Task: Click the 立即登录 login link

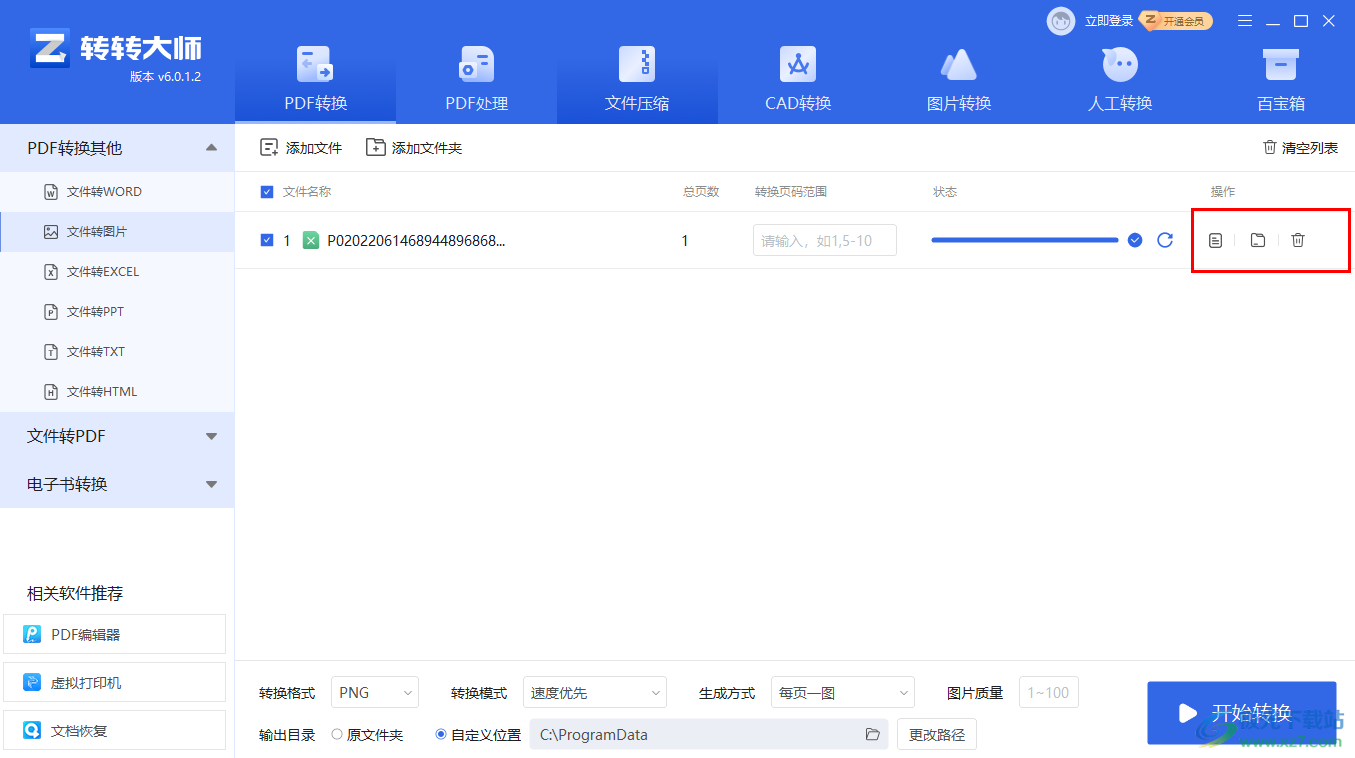Action: pyautogui.click(x=1109, y=21)
